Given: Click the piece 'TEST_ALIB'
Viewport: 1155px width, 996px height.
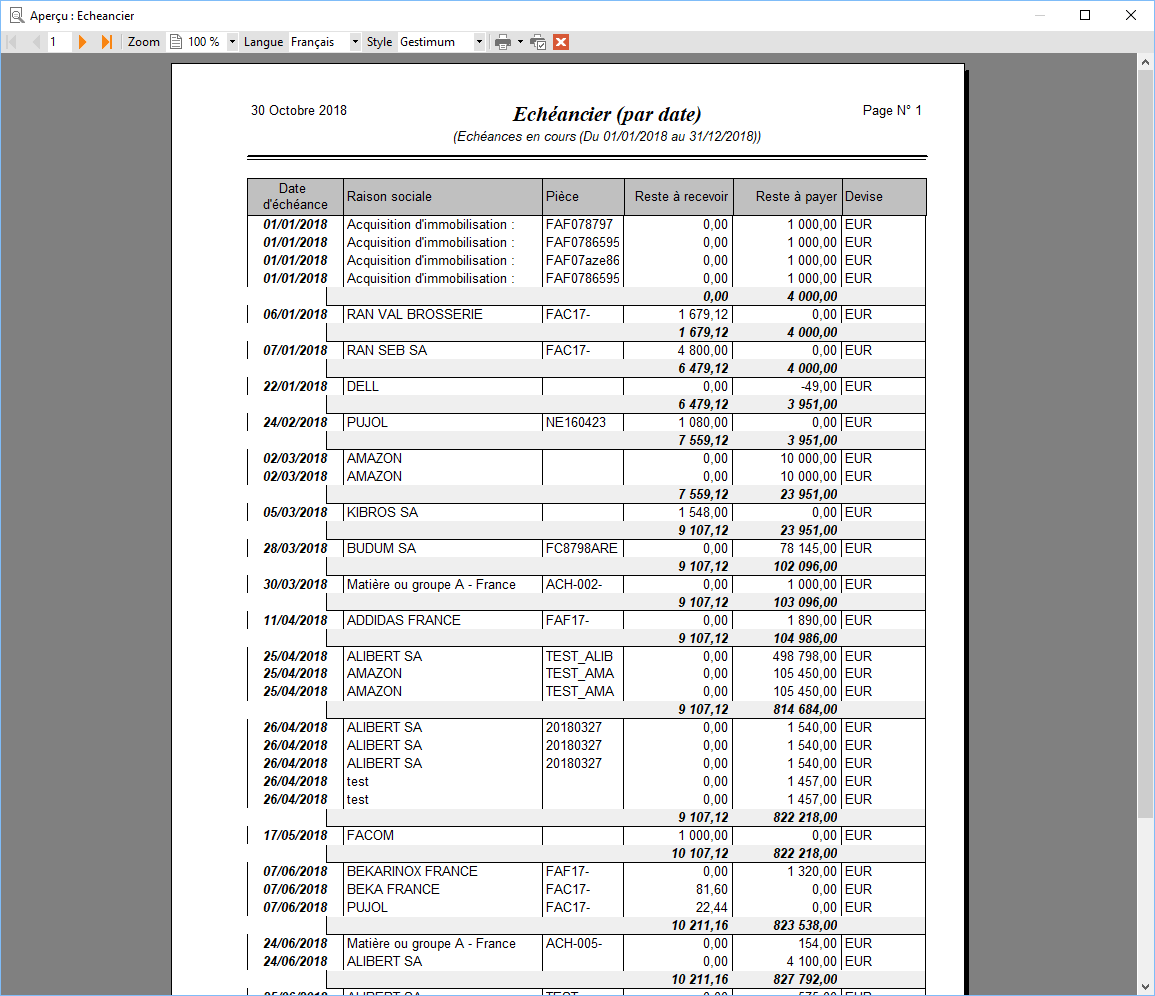Looking at the screenshot, I should tap(579, 656).
